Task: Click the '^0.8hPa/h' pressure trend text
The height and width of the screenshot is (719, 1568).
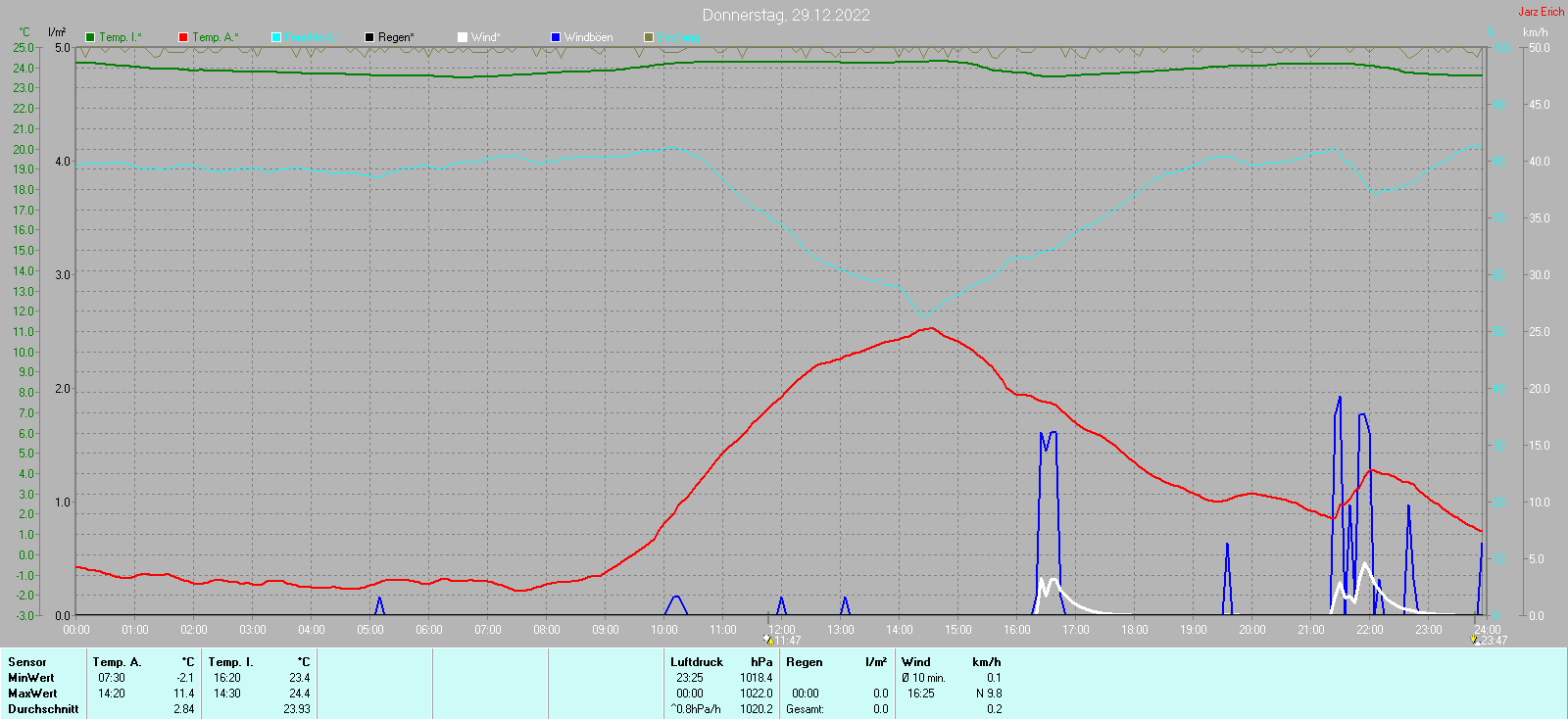Action: point(696,709)
